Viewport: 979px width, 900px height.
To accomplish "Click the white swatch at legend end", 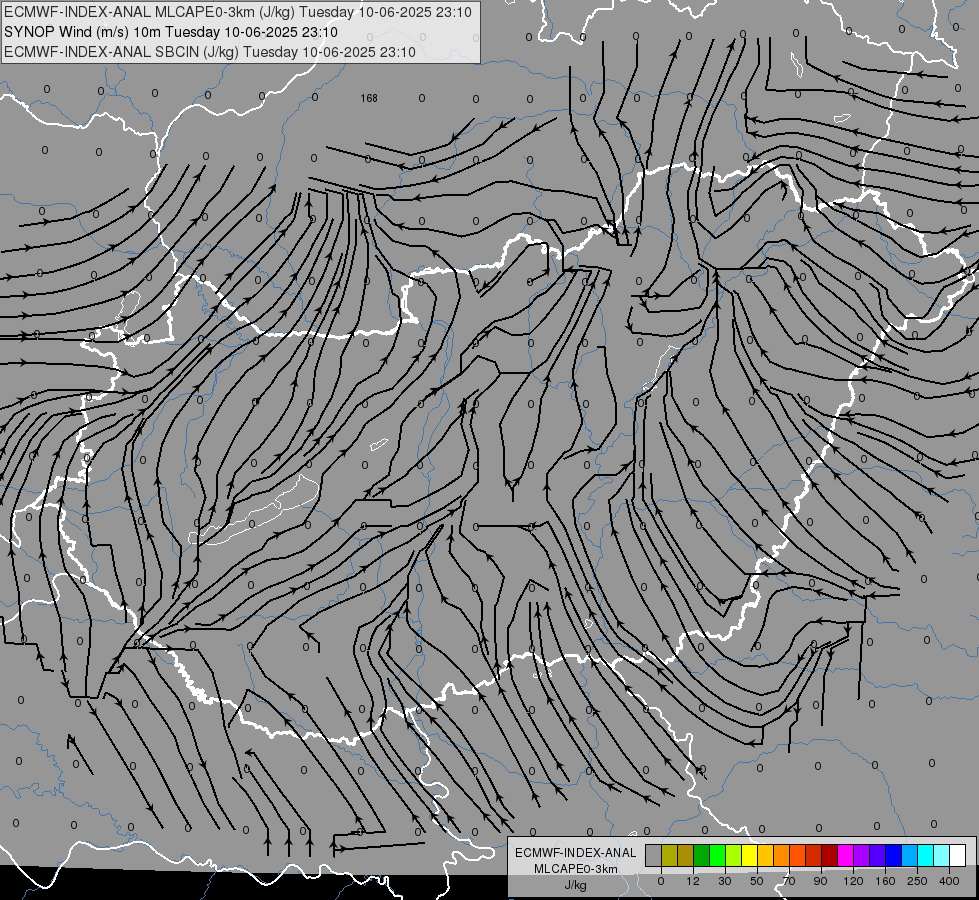I will pos(958,855).
